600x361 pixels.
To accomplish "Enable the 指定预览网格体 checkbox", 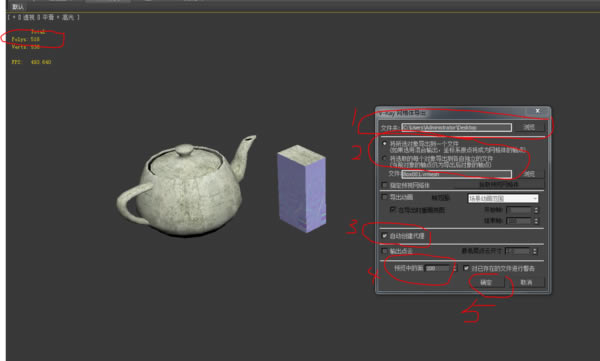I will tap(385, 185).
